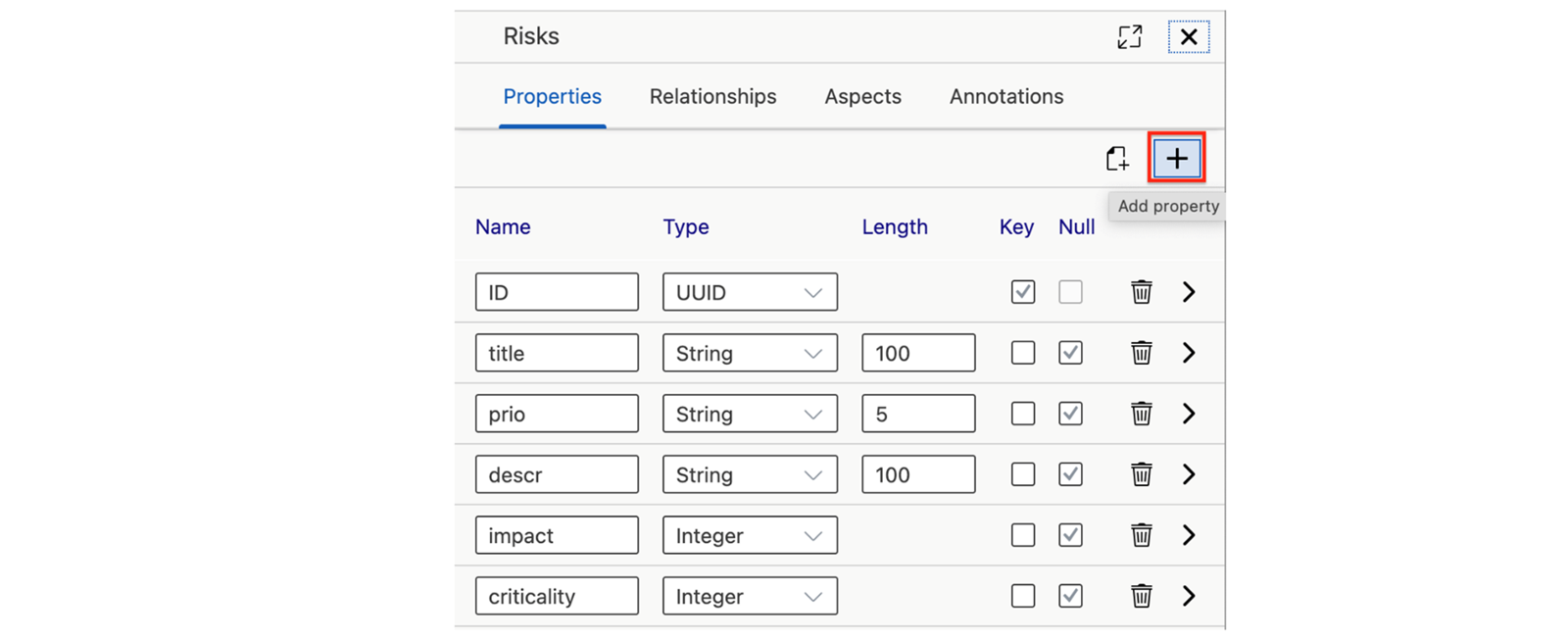Click the criticality name input field
This screenshot has height=640, width=1568.
point(557,596)
